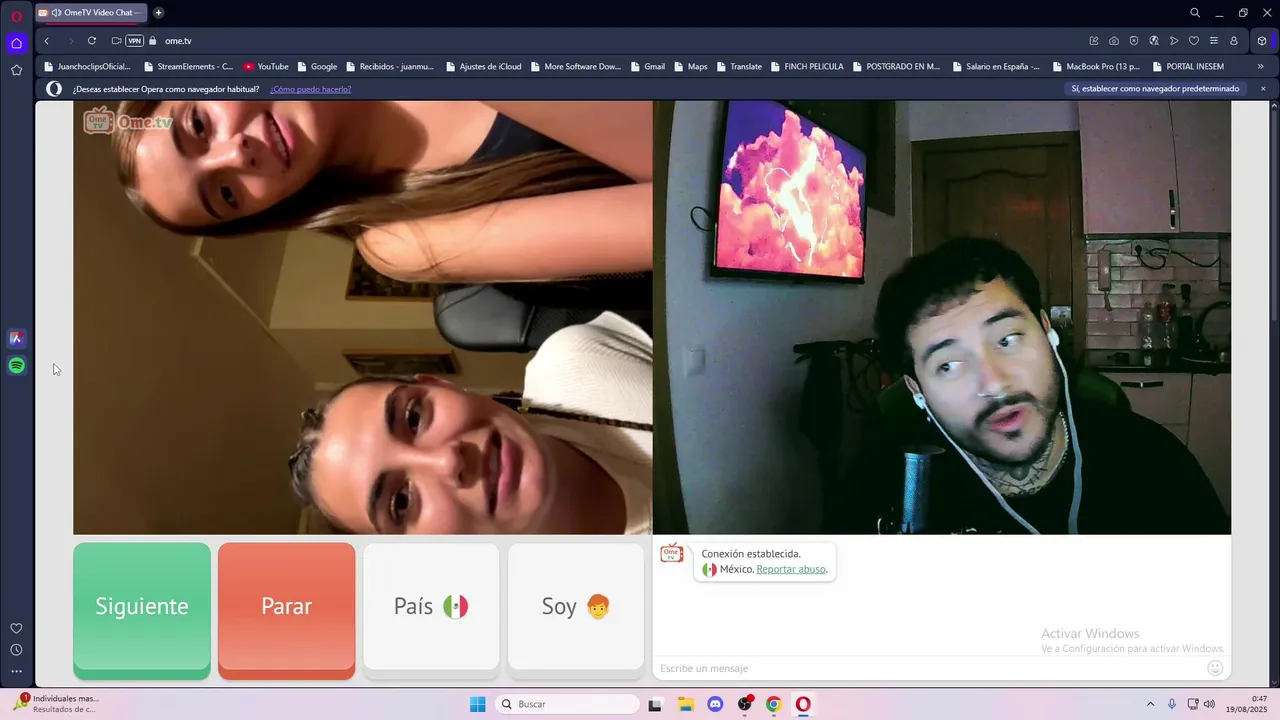Image resolution: width=1280 pixels, height=720 pixels.
Task: Click the site lock security icon
Action: tap(153, 41)
